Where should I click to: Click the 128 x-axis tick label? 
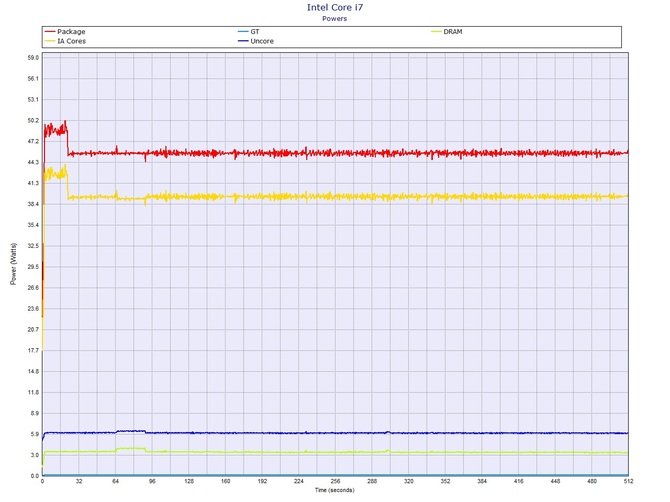pyautogui.click(x=189, y=481)
